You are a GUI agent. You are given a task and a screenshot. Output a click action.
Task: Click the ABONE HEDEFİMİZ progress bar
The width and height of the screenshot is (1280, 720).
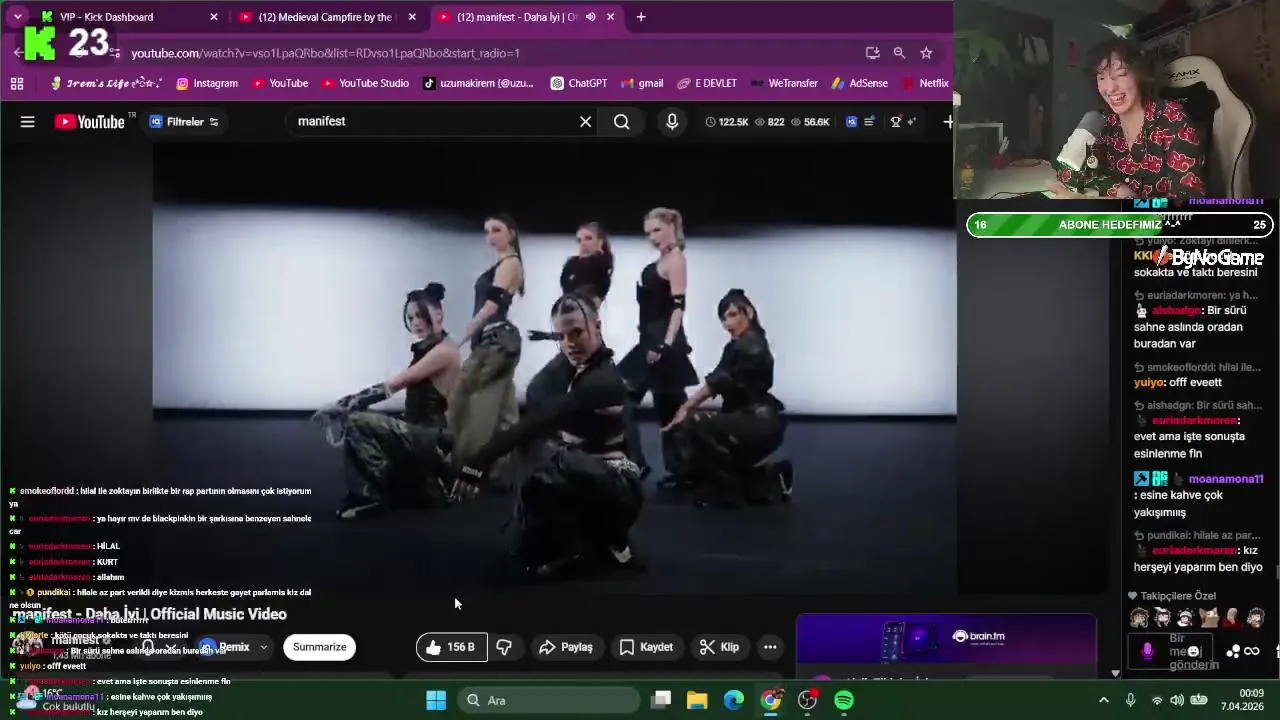1119,225
